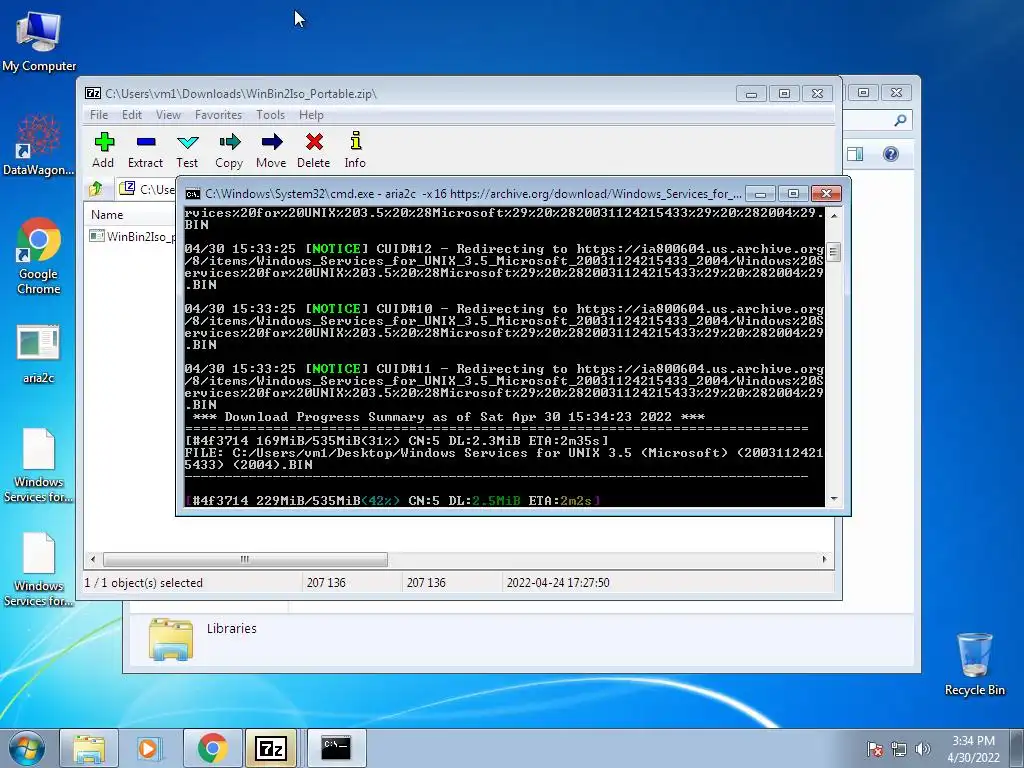Open the 7-Zip Edit menu
Image resolution: width=1024 pixels, height=768 pixels.
[x=131, y=115]
